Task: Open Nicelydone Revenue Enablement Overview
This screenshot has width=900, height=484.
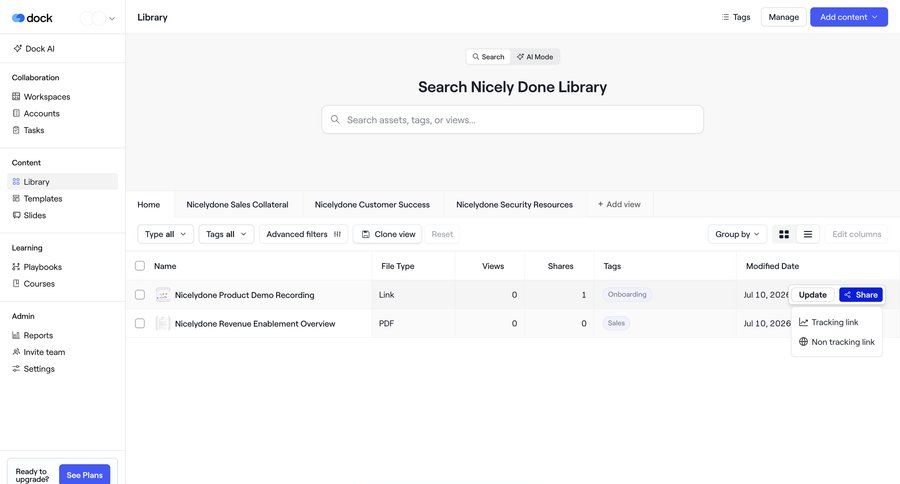Action: point(255,323)
